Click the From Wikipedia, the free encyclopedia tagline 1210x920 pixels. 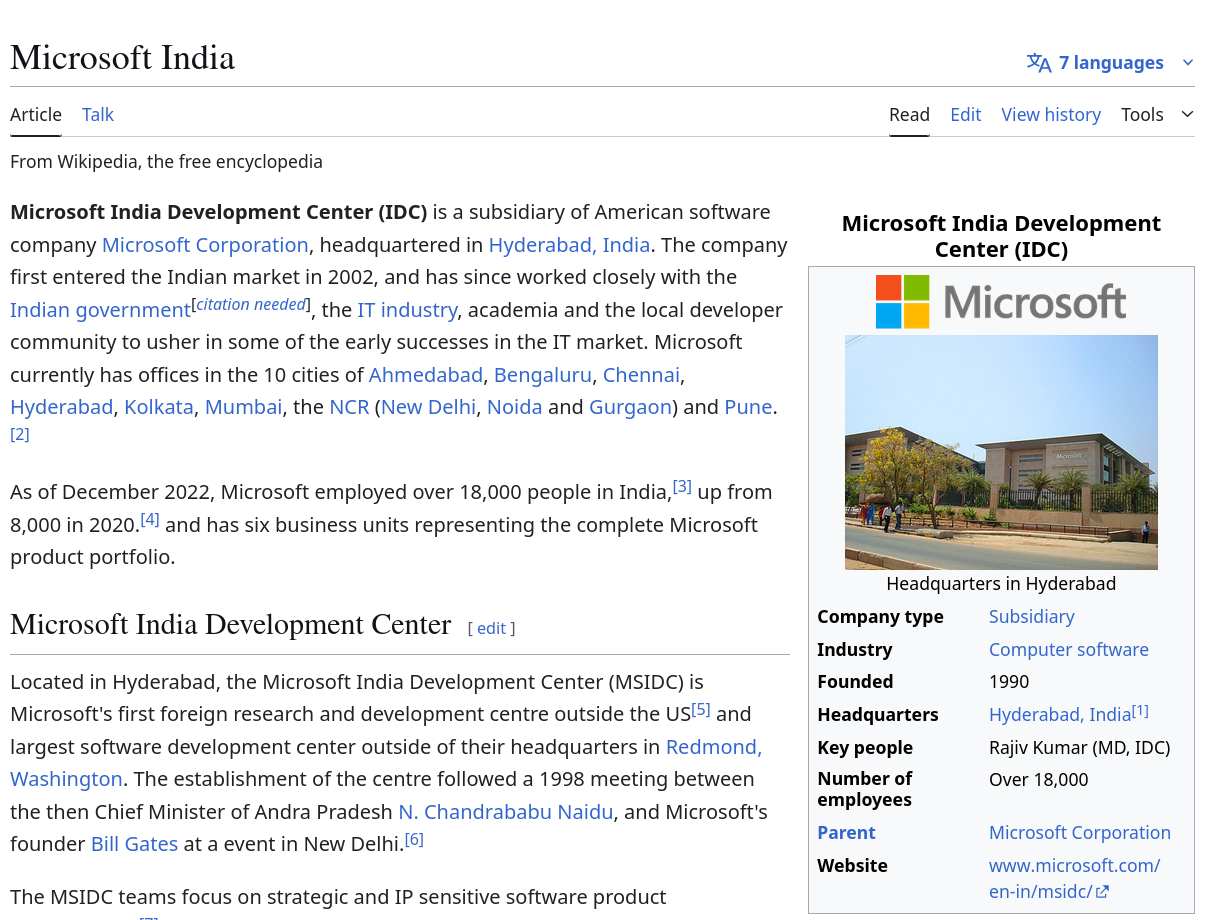(x=166, y=161)
